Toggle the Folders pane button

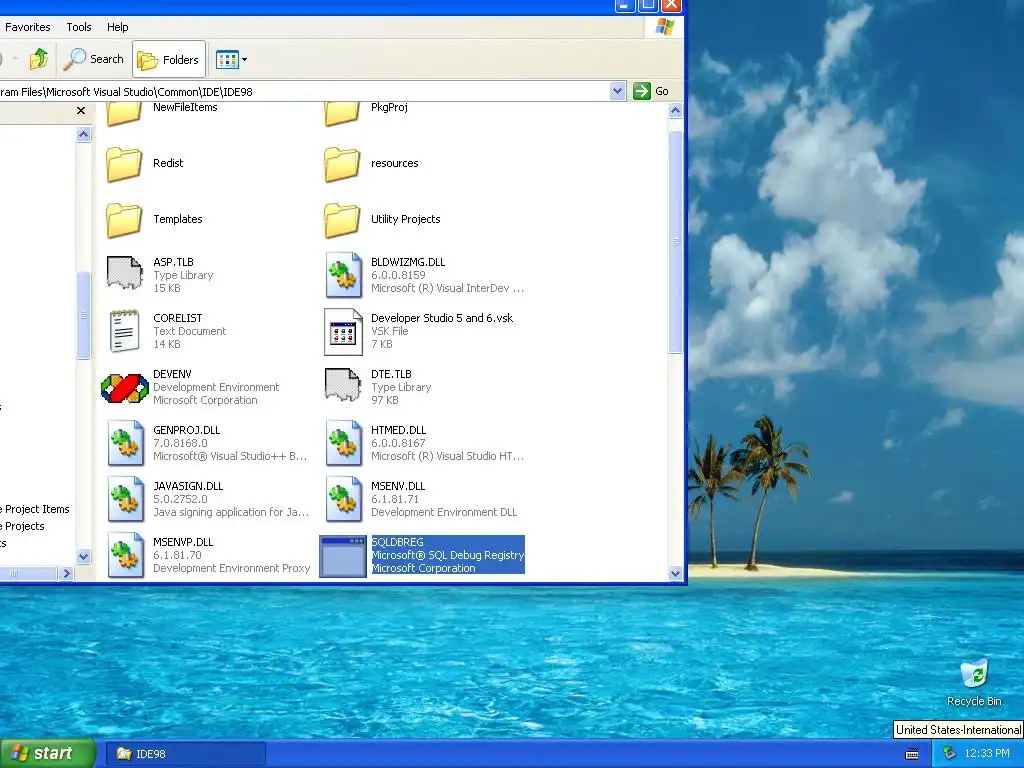(169, 59)
